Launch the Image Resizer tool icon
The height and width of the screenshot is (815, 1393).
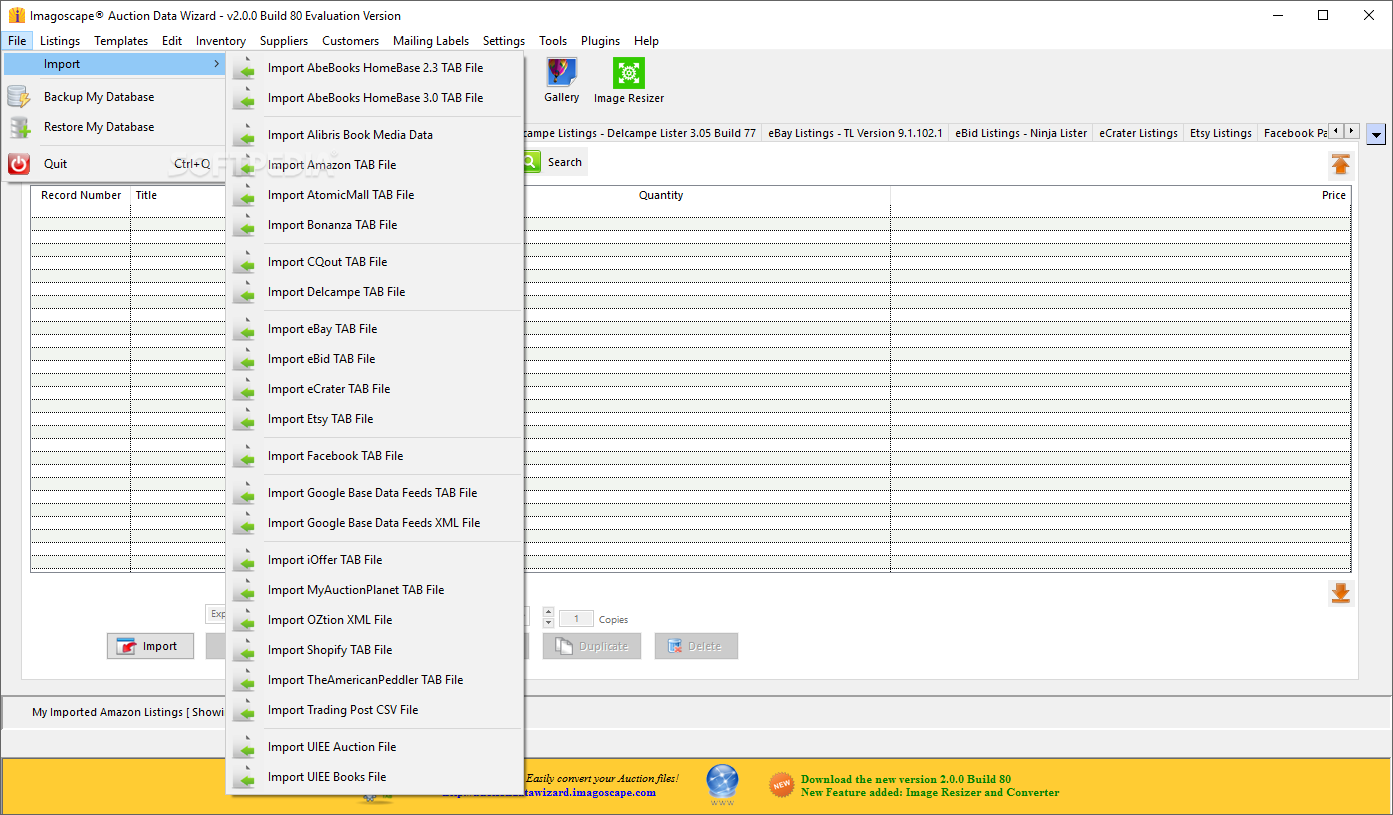pos(628,73)
